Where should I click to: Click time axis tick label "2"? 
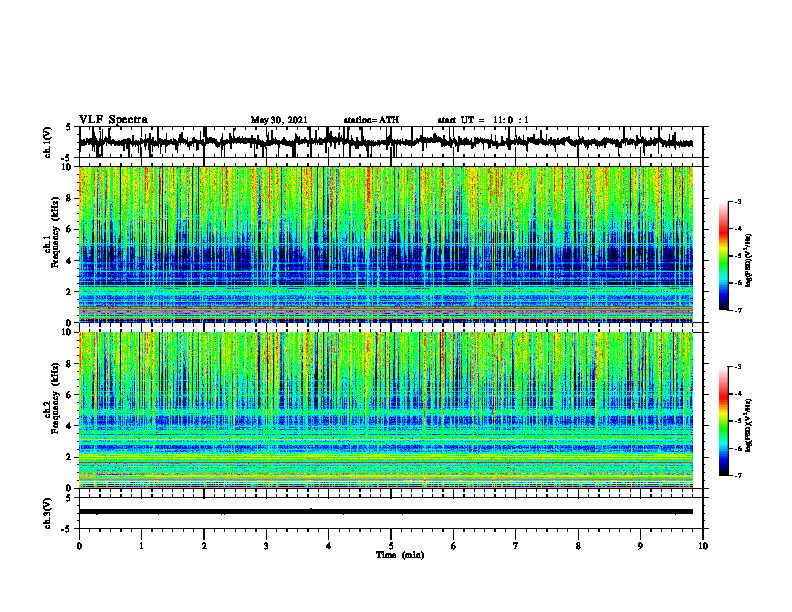click(204, 546)
